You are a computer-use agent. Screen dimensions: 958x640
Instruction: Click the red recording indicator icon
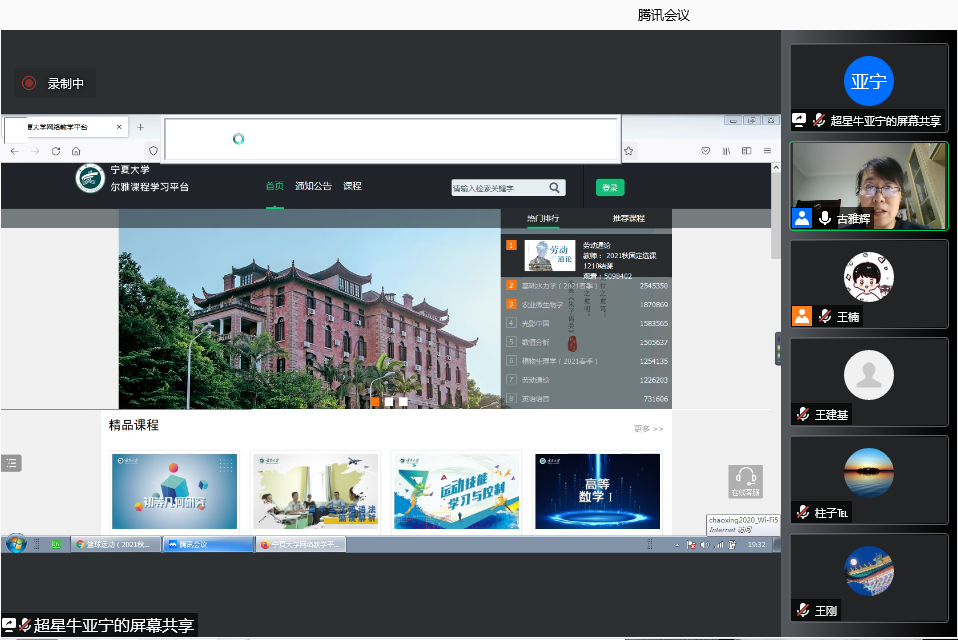tap(29, 83)
